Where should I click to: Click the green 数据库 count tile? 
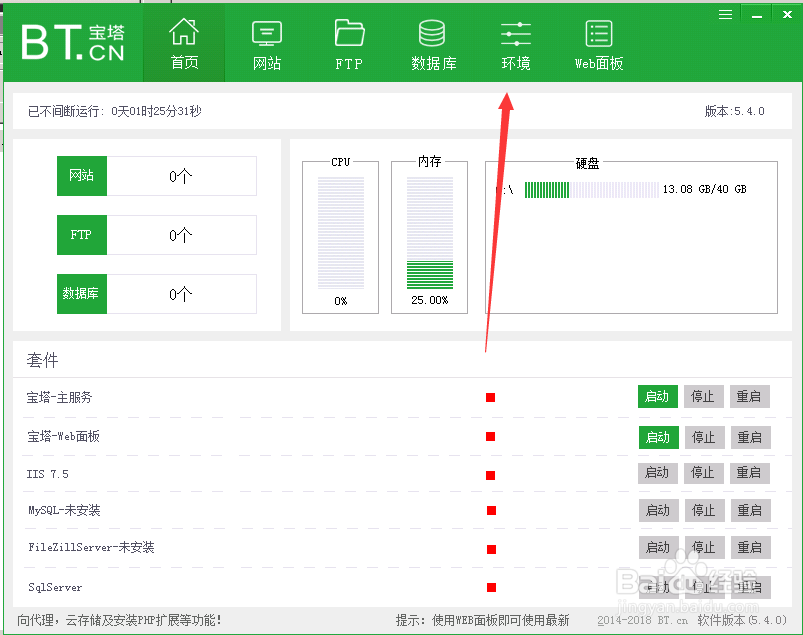click(82, 293)
